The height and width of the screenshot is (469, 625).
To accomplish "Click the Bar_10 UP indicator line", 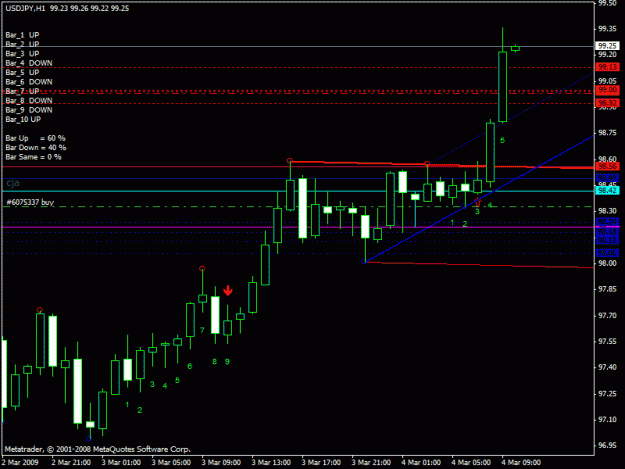I will (x=23, y=119).
